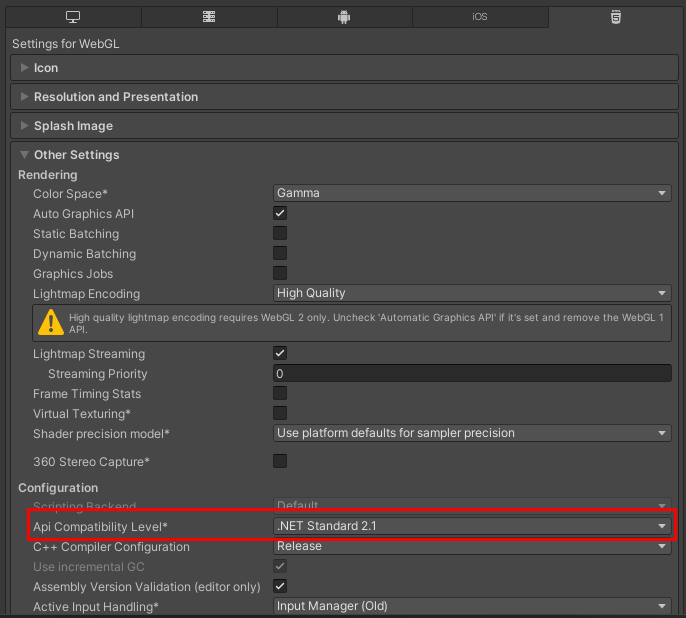Switch to the Android platform tab icon
This screenshot has width=686, height=618.
pyautogui.click(x=344, y=17)
